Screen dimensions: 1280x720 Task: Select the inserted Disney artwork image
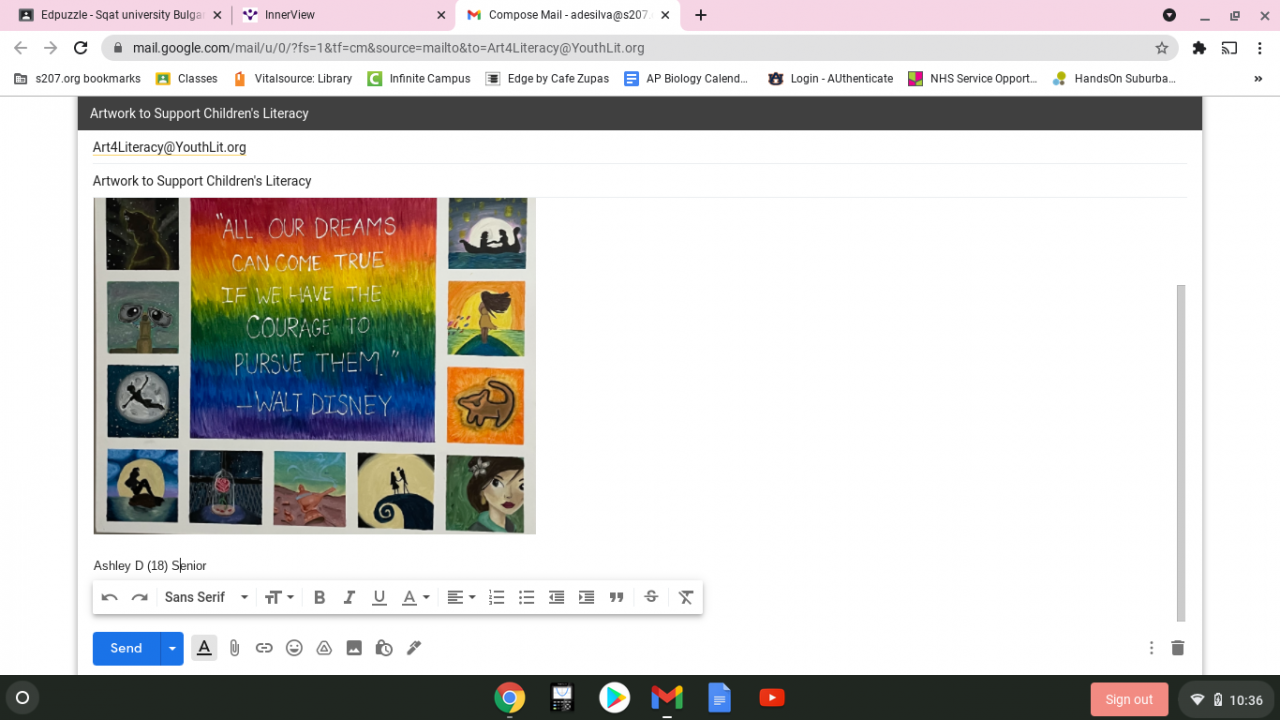click(x=315, y=365)
